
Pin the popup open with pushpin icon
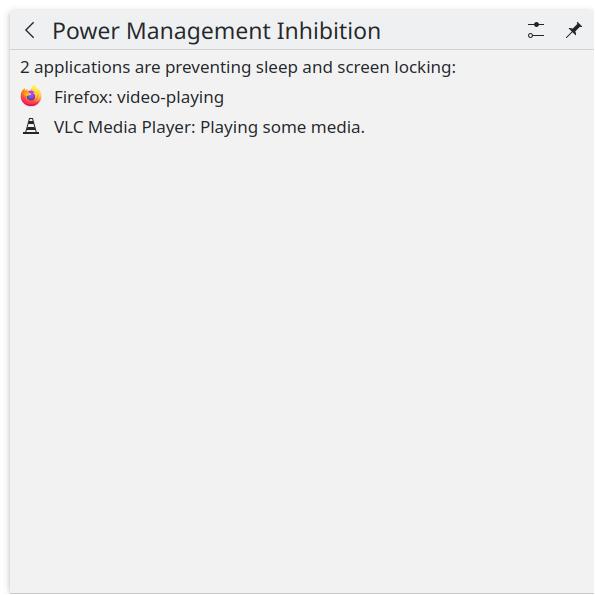coord(574,30)
